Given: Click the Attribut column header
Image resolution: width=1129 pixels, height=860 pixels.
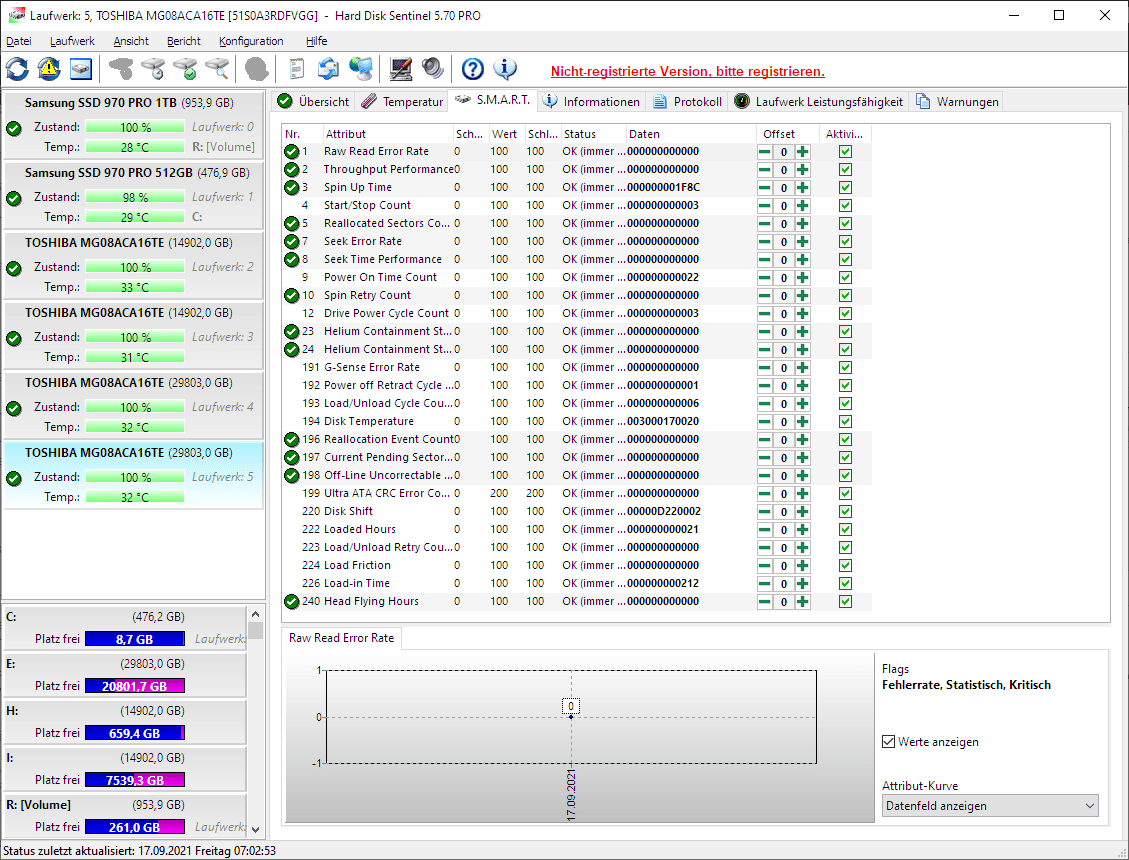Looking at the screenshot, I should coord(387,134).
